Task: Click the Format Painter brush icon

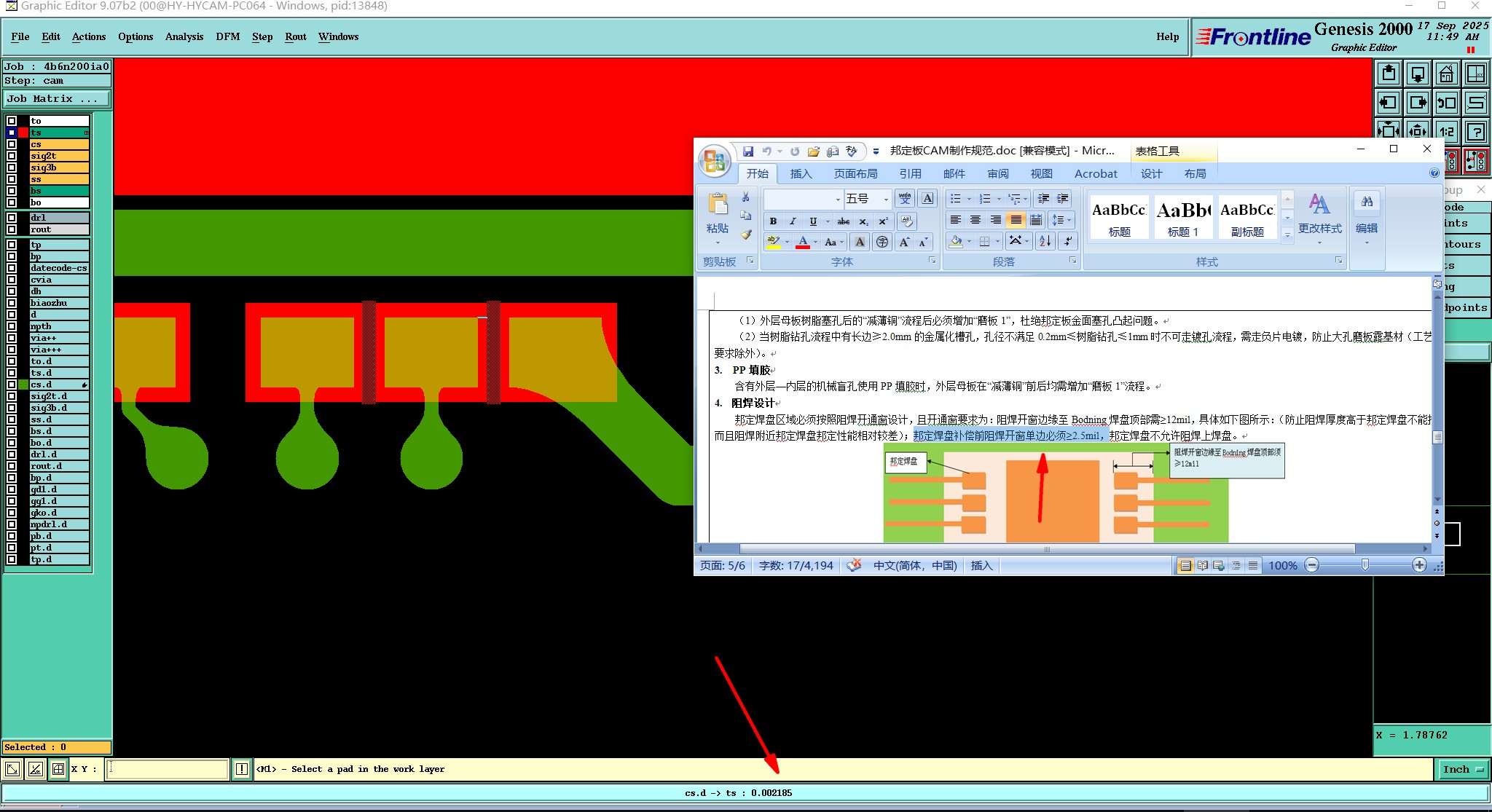Action: 745,234
